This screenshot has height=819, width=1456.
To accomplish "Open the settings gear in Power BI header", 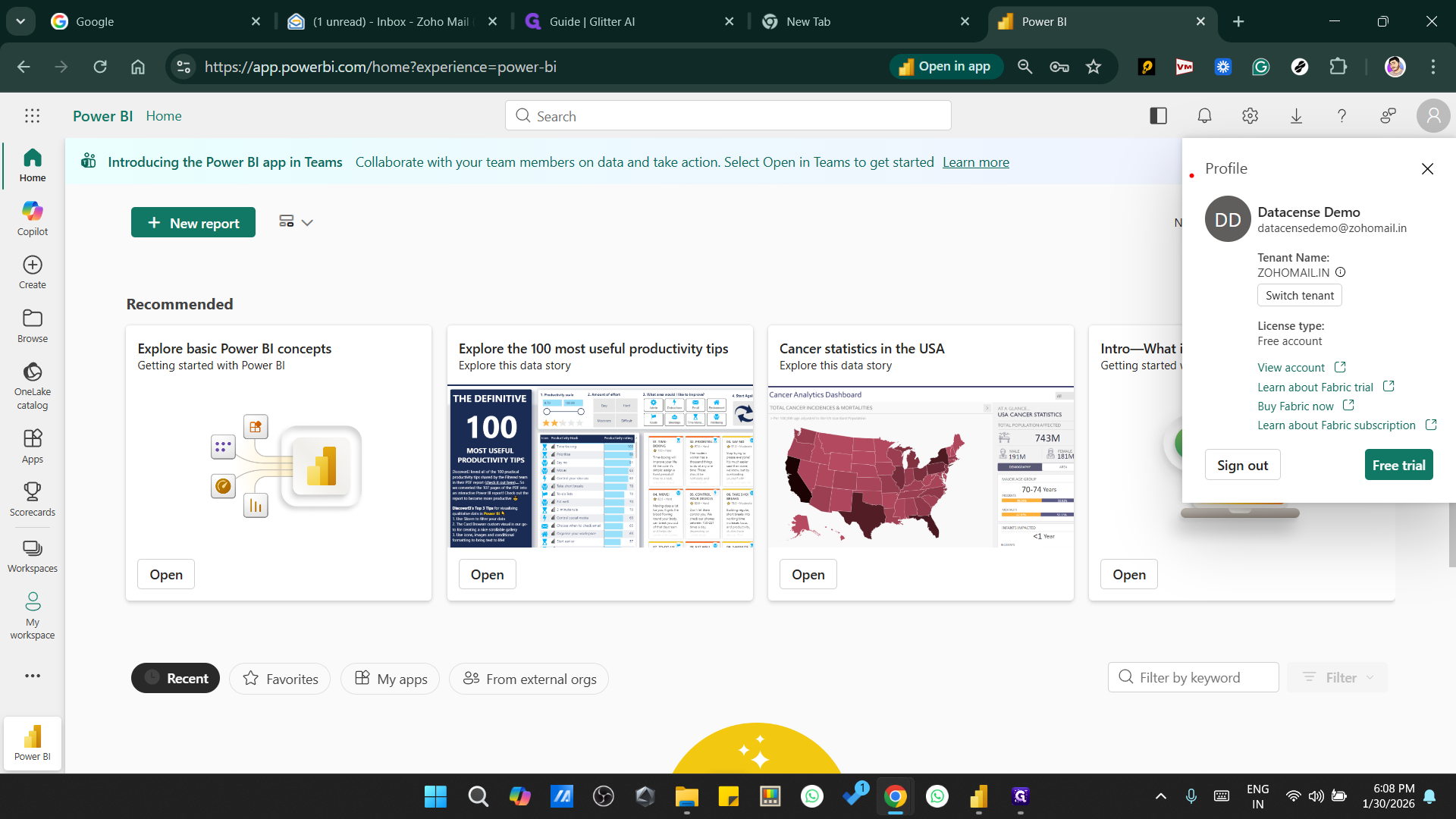I will [x=1250, y=116].
